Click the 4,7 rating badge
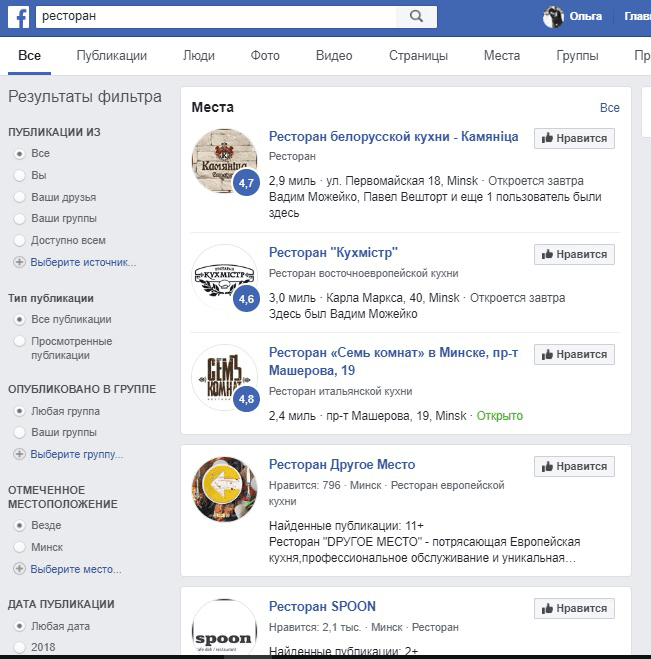Viewport: 651px width, 659px height. (x=246, y=183)
